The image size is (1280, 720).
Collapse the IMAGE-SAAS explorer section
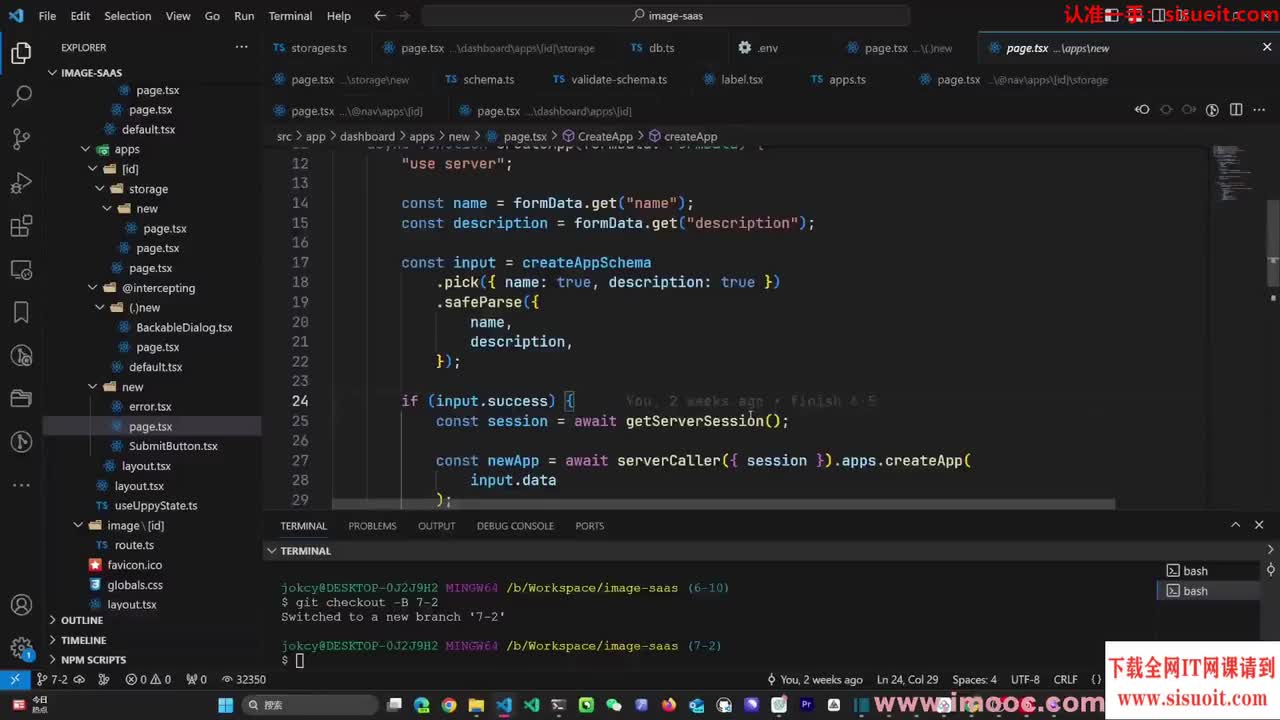tap(91, 73)
